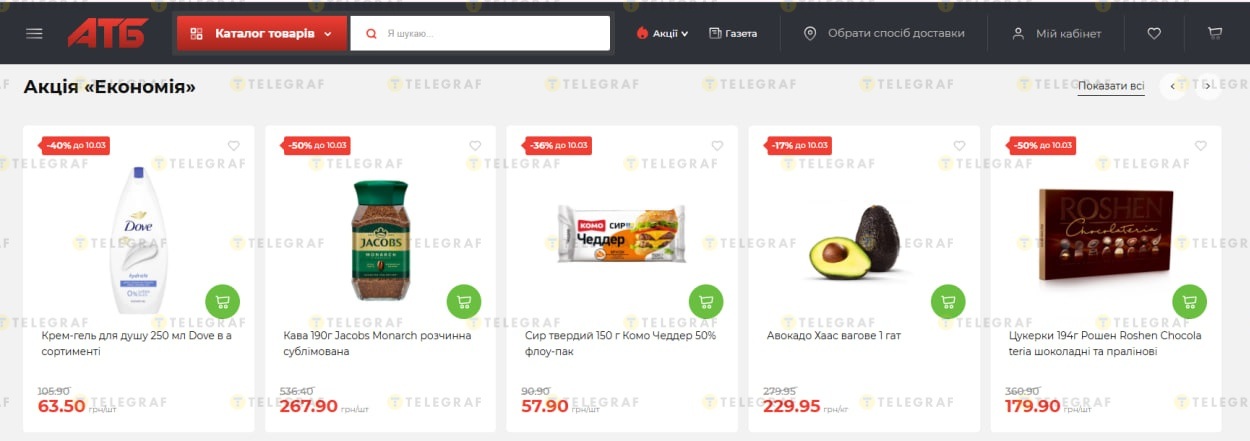Screen dimensions: 1250x441
Task: Expand the Акції dropdown menu
Action: tap(662, 33)
